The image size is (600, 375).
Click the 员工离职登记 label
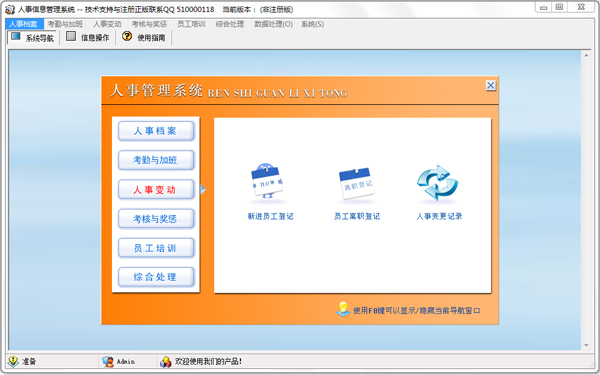point(357,216)
